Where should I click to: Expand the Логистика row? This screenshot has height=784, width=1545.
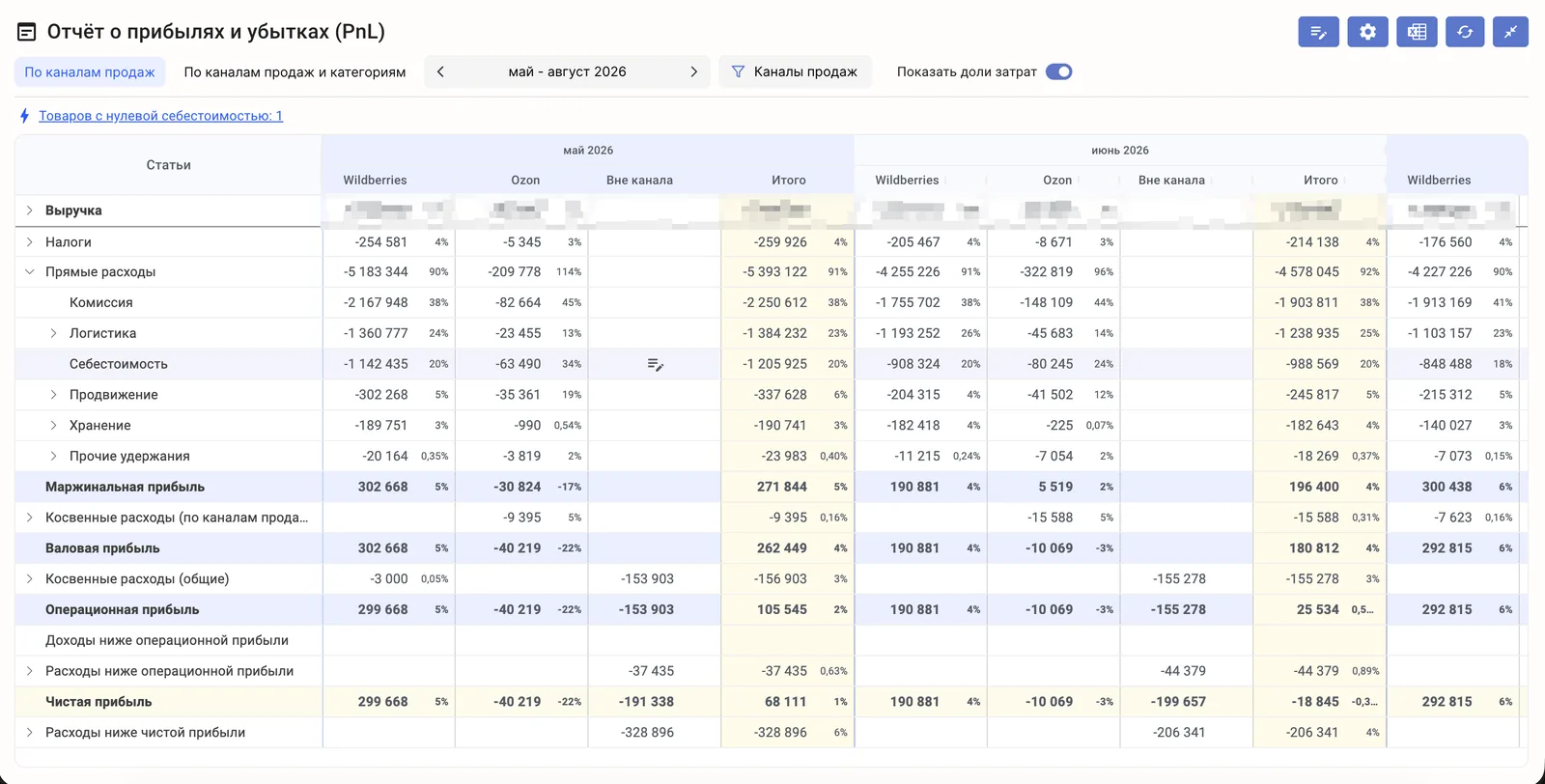53,333
